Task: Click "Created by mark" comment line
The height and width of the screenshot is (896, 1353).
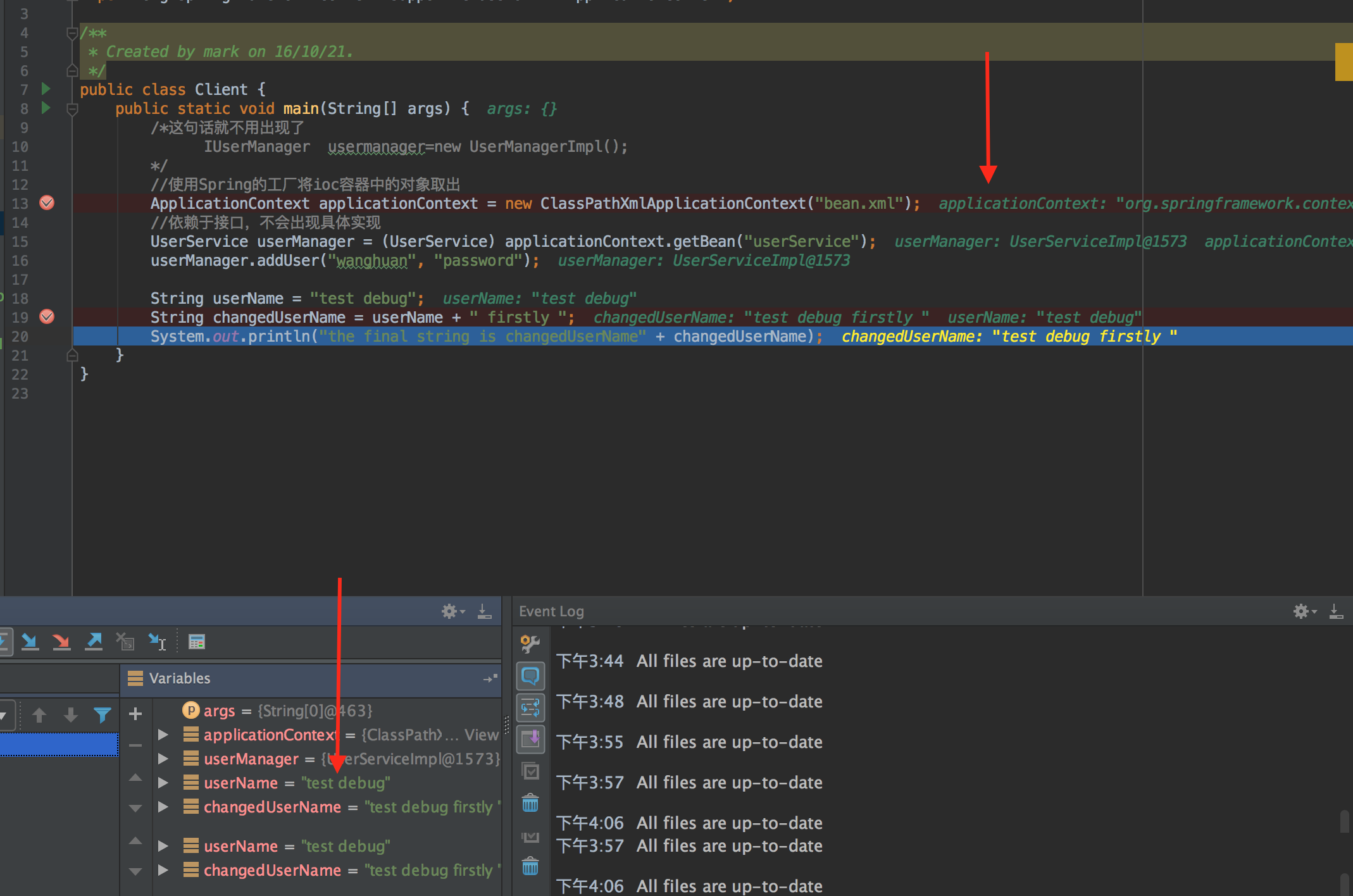Action: [221, 51]
